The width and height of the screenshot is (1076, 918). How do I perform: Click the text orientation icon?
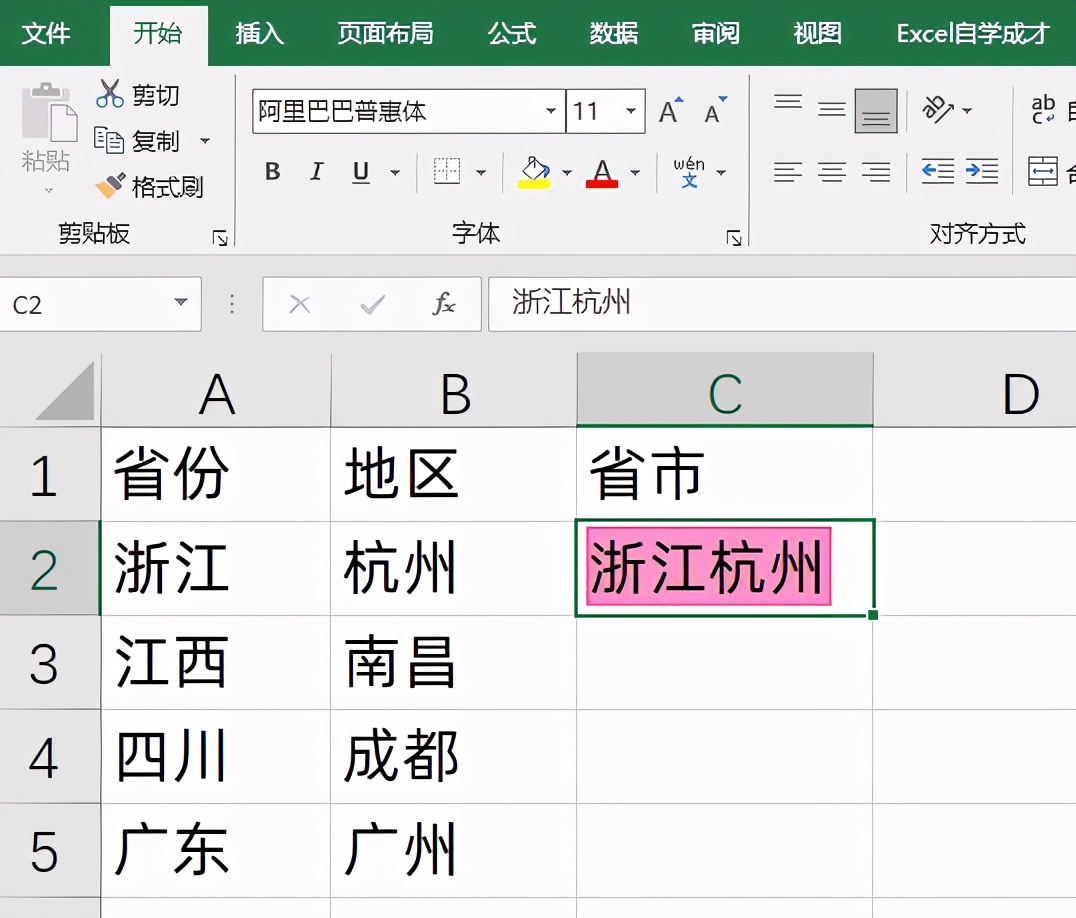tap(937, 109)
